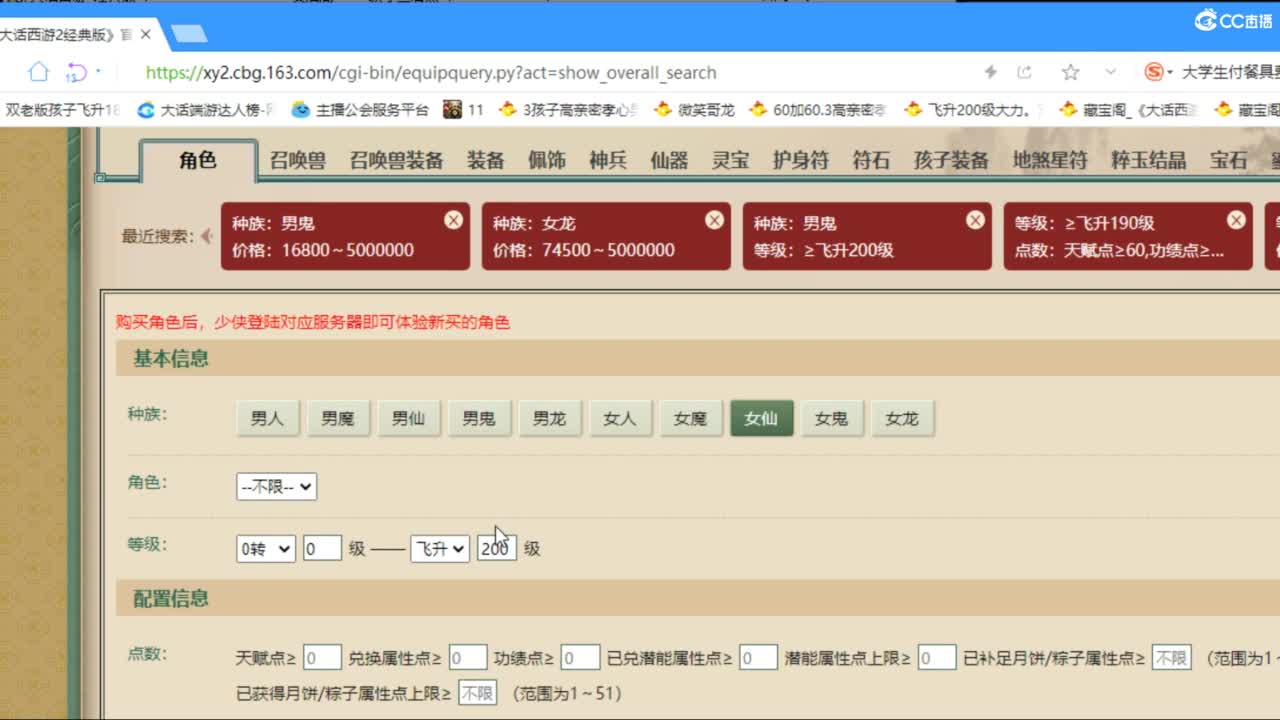1280x720 pixels.
Task: Open the bookmark labeled 11
Action: point(463,110)
